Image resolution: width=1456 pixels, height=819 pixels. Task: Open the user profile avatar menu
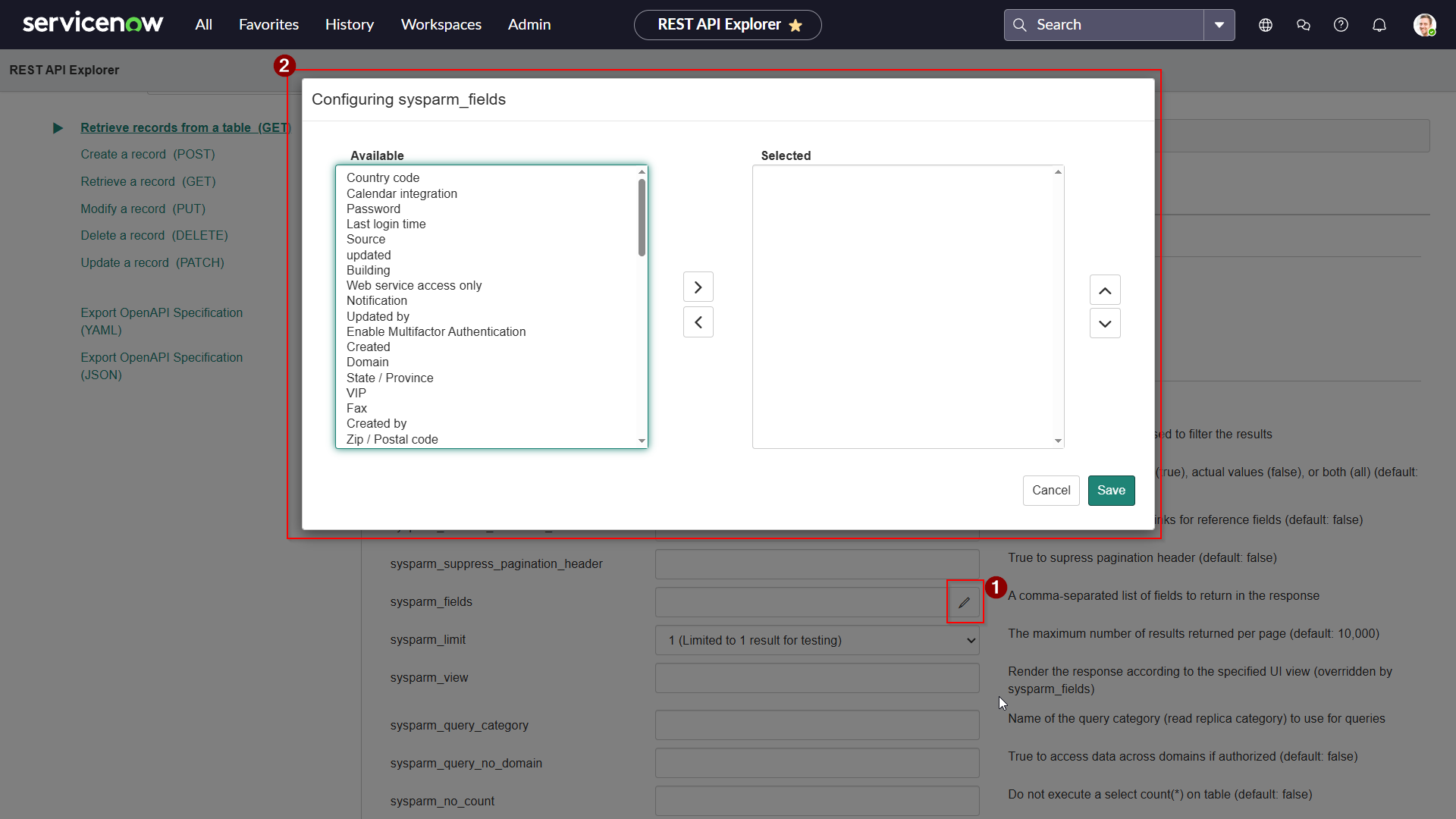pyautogui.click(x=1423, y=25)
